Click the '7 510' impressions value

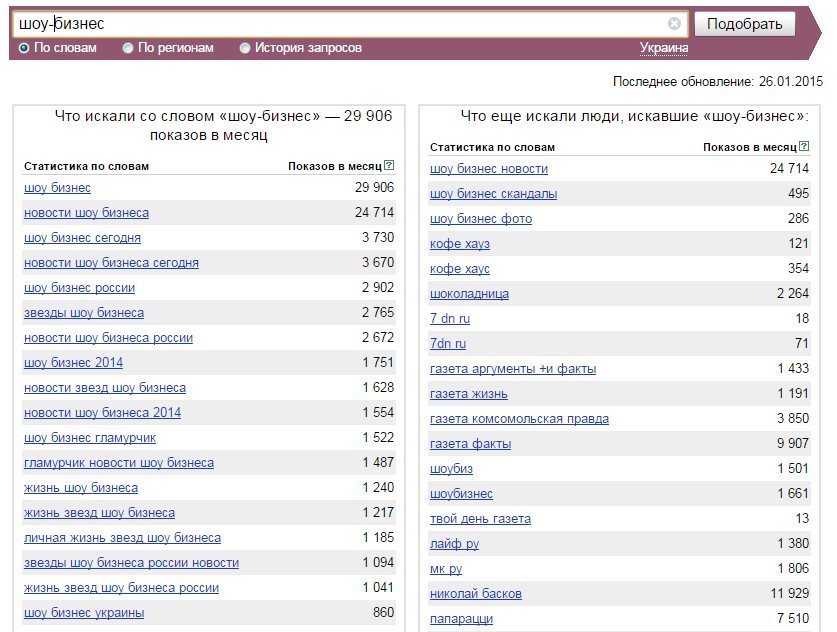[x=793, y=619]
